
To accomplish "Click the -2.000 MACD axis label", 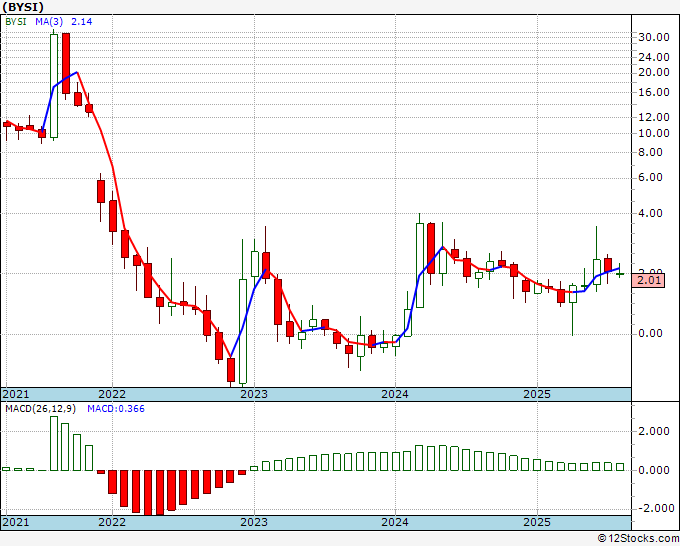I will (x=655, y=508).
